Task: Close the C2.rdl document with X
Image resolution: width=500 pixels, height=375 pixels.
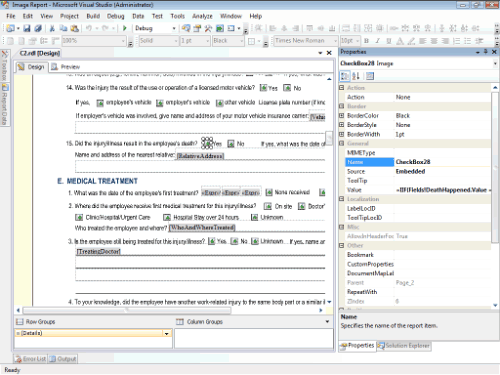Action: pyautogui.click(x=329, y=53)
